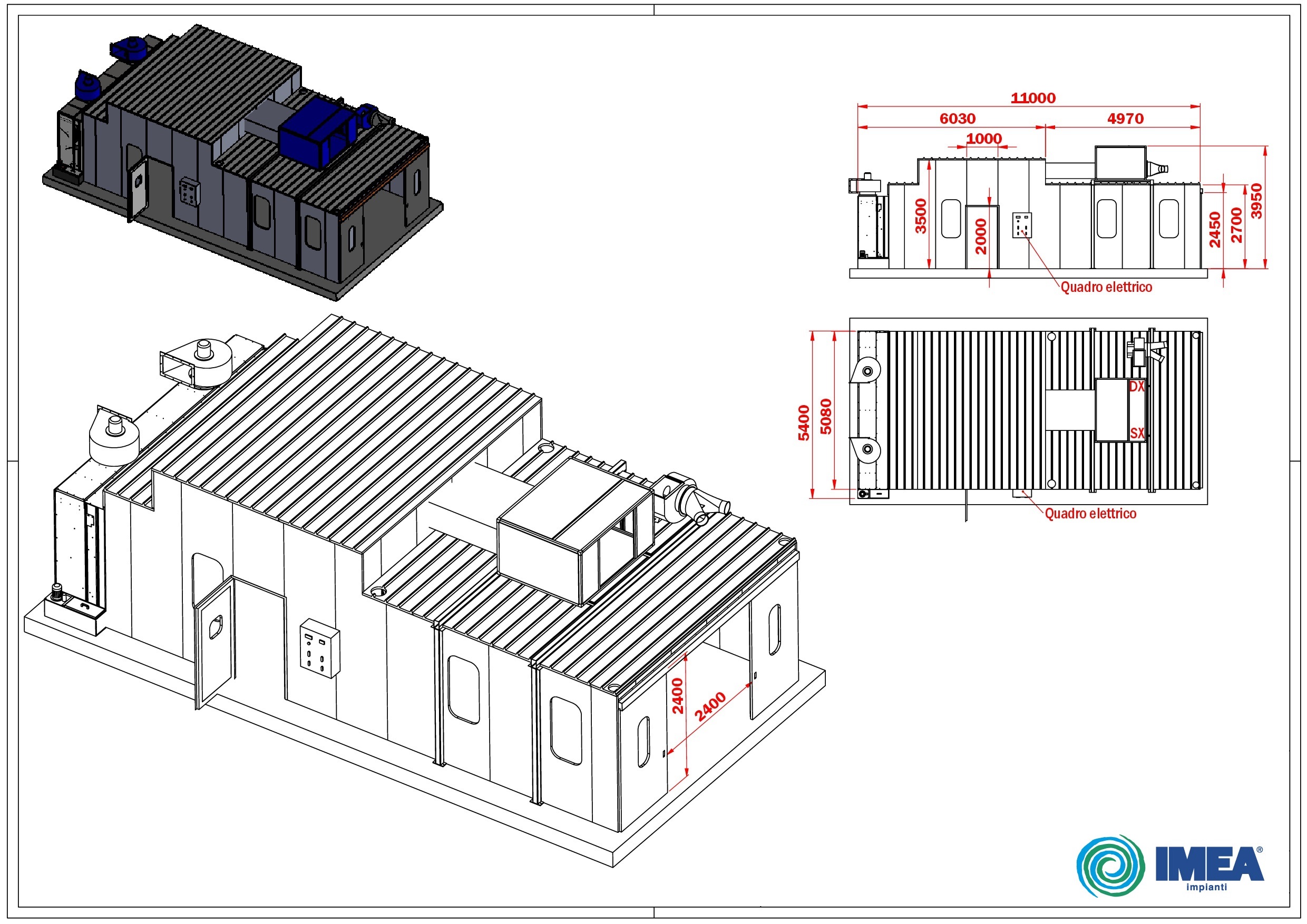Click the shaded color 3D render thumbnail

click(243, 162)
